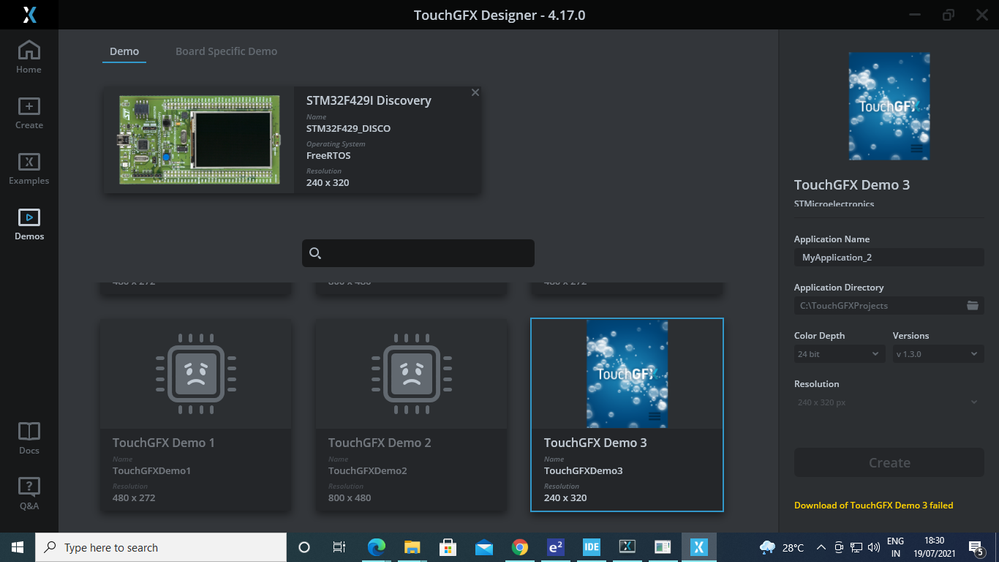Click the TouchGFX Demo 3 panel title
This screenshot has height=562, width=999.
852,185
